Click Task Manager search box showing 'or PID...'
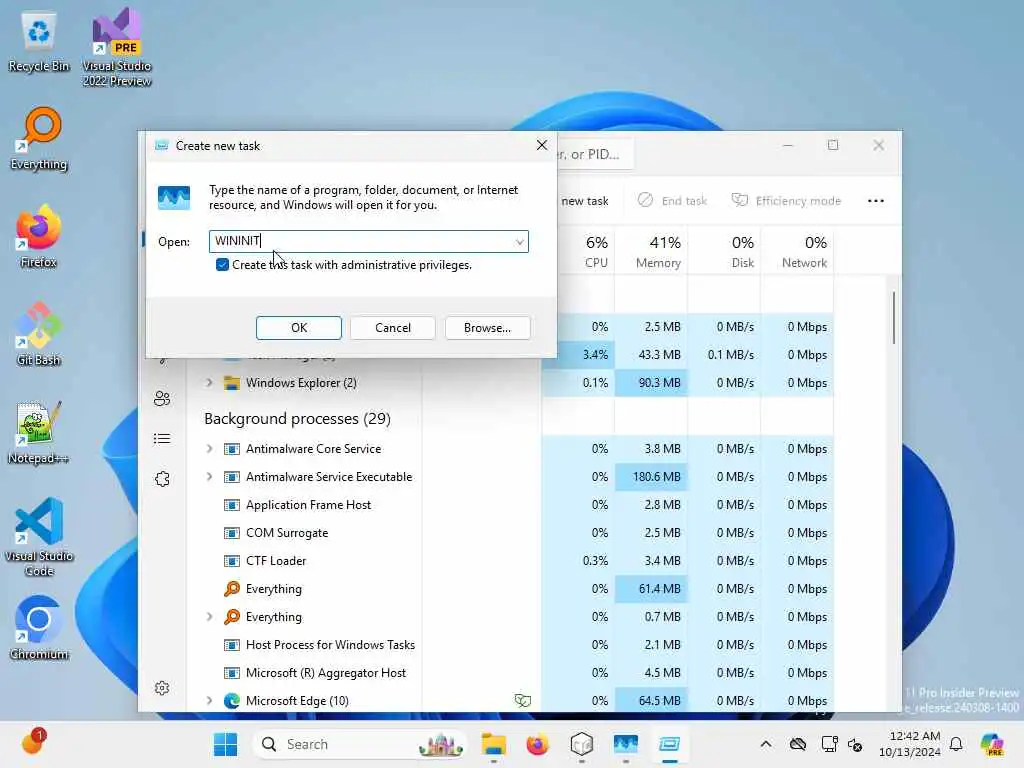 (594, 155)
